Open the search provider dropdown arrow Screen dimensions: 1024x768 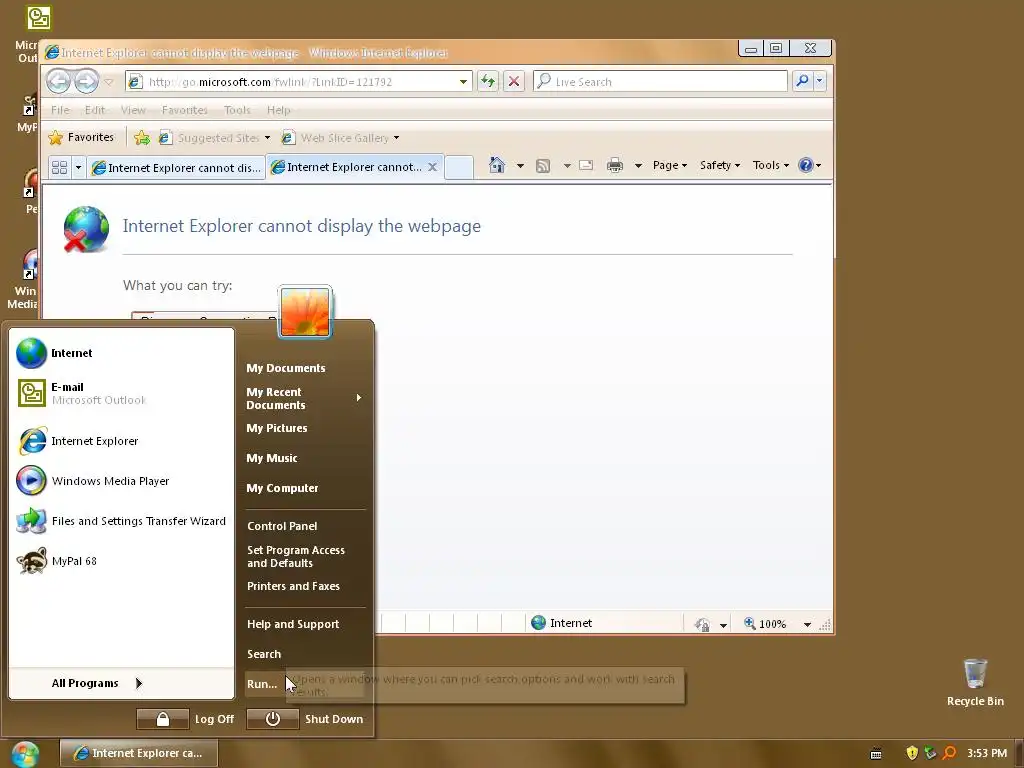(820, 81)
